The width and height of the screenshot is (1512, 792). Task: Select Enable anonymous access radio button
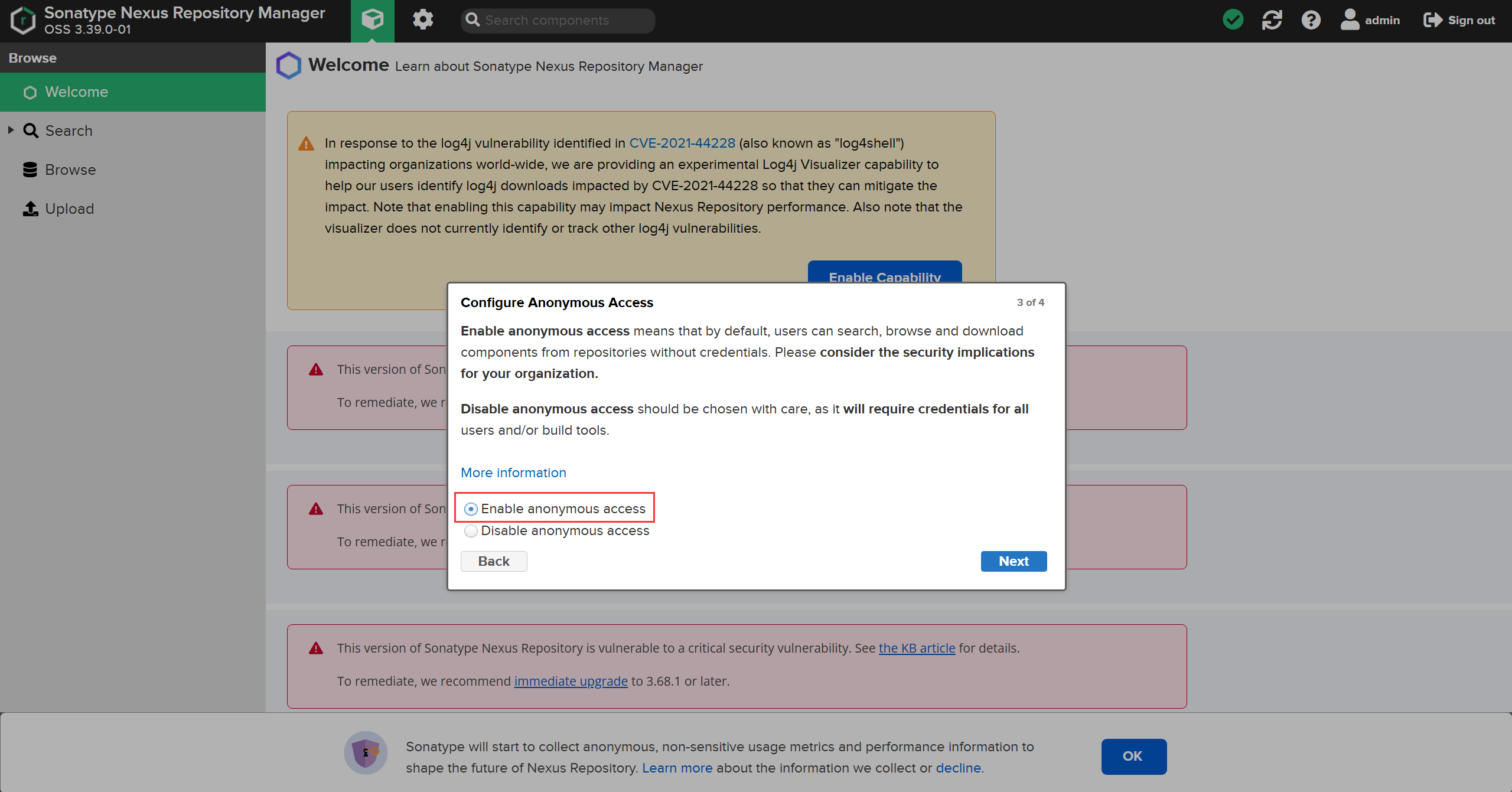[471, 509]
